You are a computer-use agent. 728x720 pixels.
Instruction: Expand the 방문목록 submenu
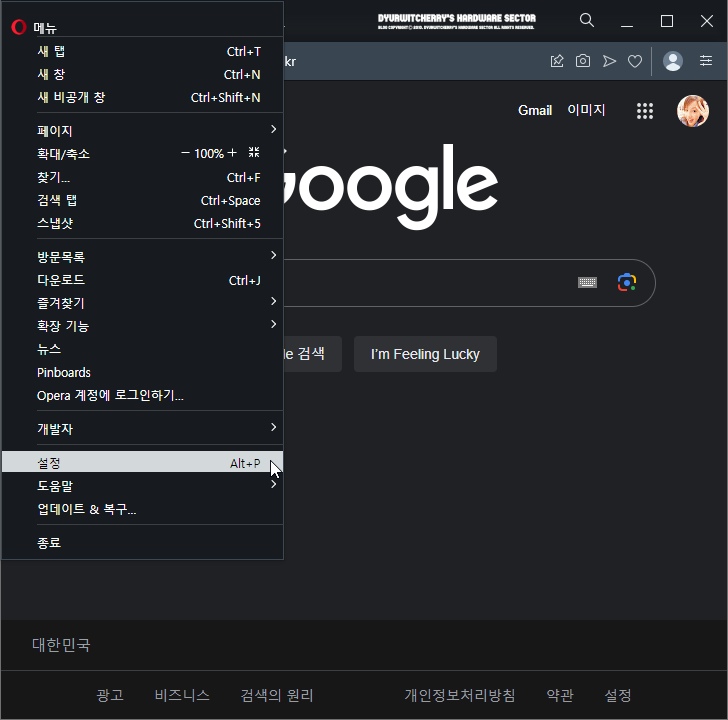(x=143, y=257)
